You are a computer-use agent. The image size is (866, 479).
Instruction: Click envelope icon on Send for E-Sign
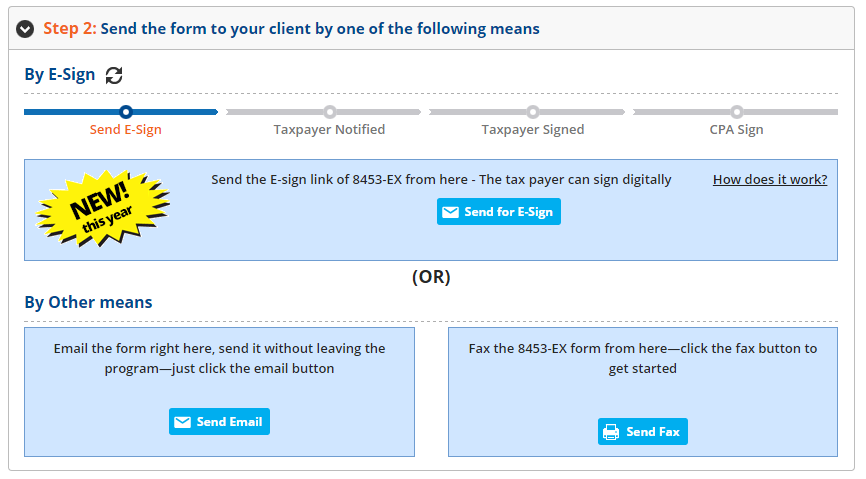(x=451, y=212)
